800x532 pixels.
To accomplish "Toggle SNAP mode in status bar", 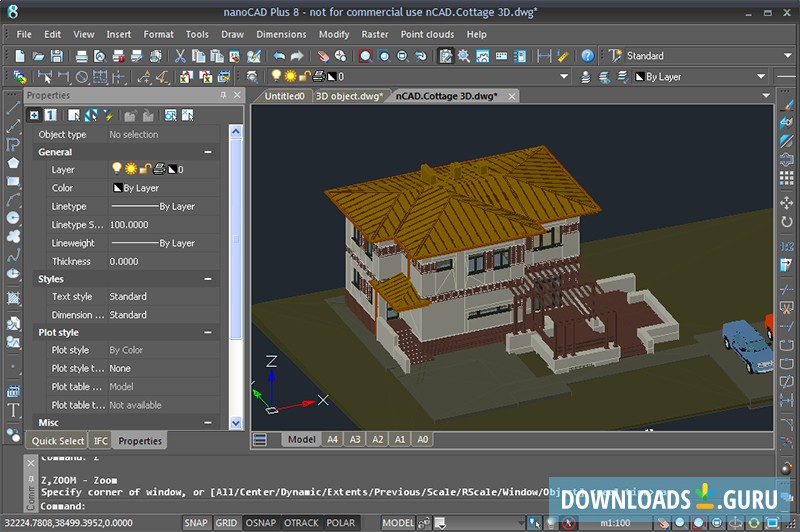I will (197, 523).
